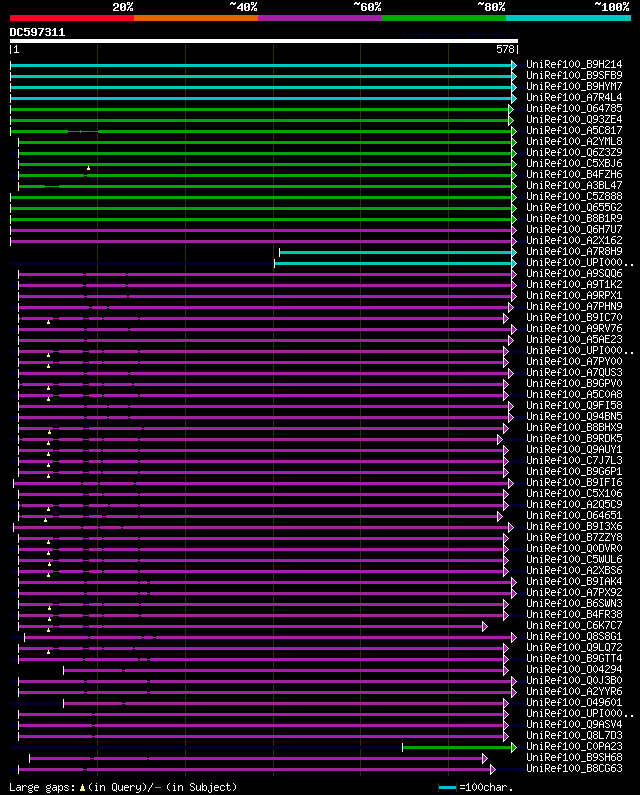Open the UniRef100_O64785 hit
This screenshot has width=640, height=795.
(574, 109)
